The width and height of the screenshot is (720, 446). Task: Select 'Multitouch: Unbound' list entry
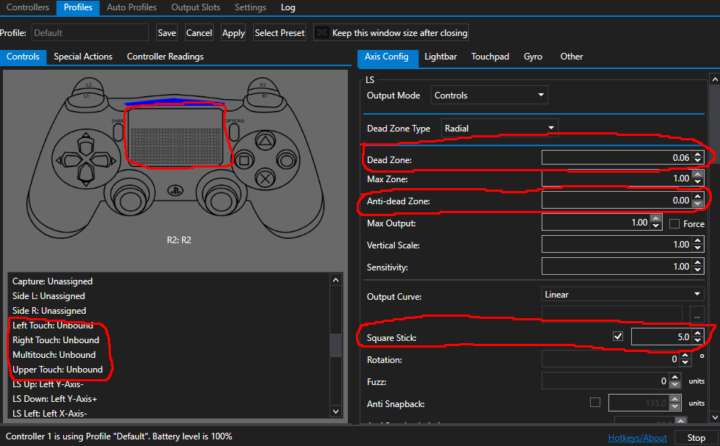54,355
